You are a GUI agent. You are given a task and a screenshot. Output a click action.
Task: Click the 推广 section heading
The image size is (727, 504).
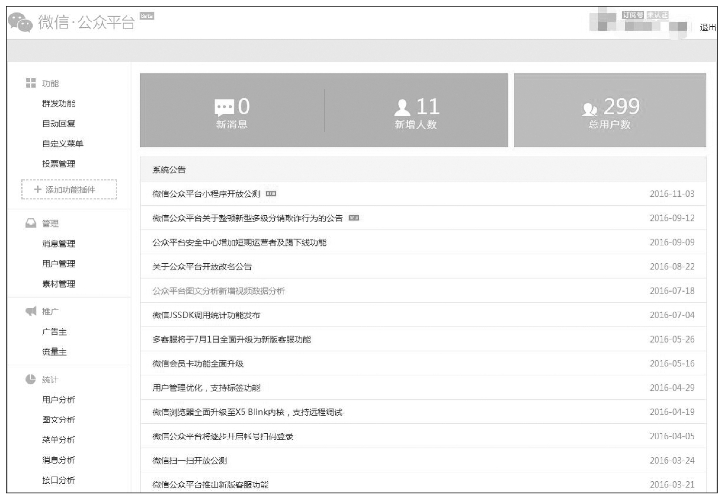click(50, 312)
